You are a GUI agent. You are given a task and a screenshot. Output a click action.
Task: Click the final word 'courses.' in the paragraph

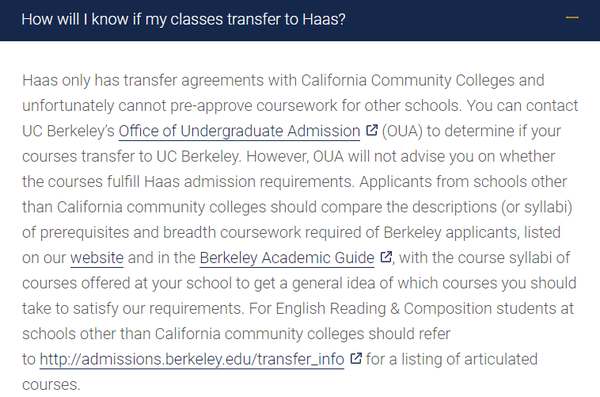51,385
